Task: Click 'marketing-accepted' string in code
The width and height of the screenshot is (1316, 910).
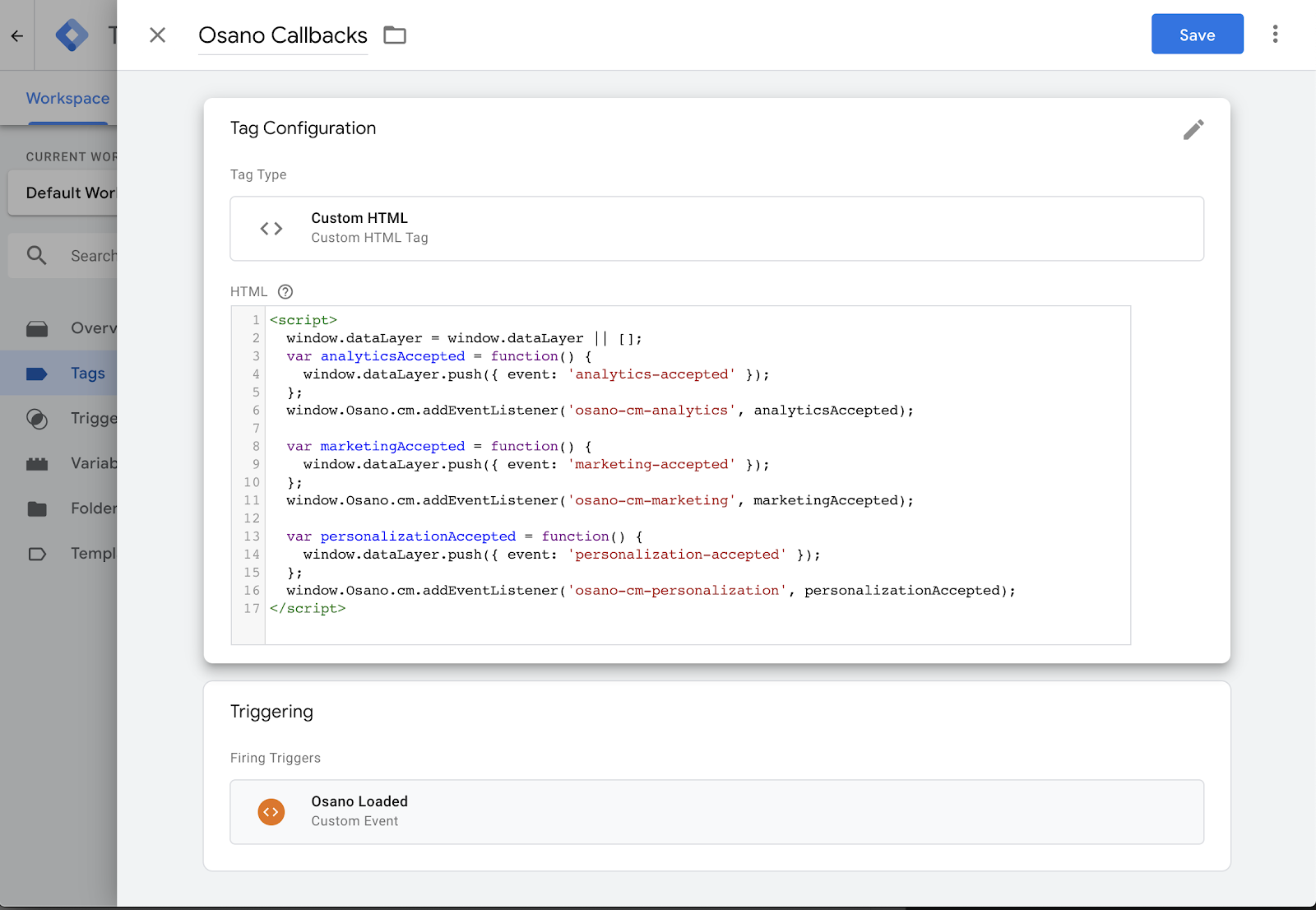Action: [x=651, y=464]
